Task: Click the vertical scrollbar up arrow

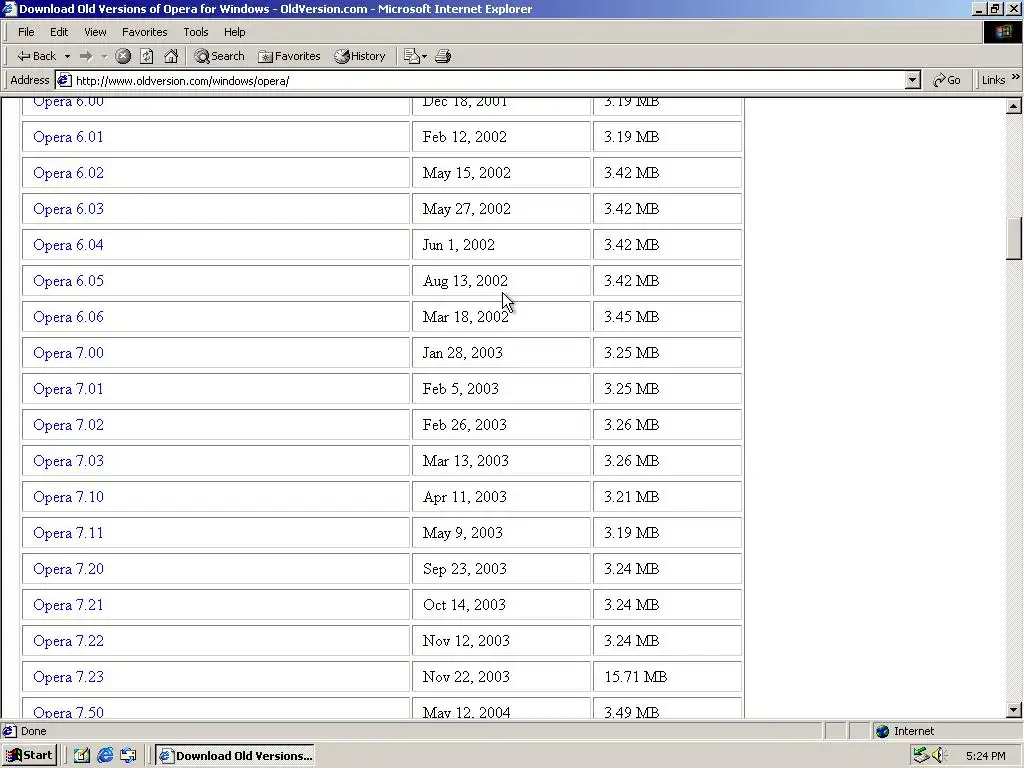Action: click(x=1014, y=106)
